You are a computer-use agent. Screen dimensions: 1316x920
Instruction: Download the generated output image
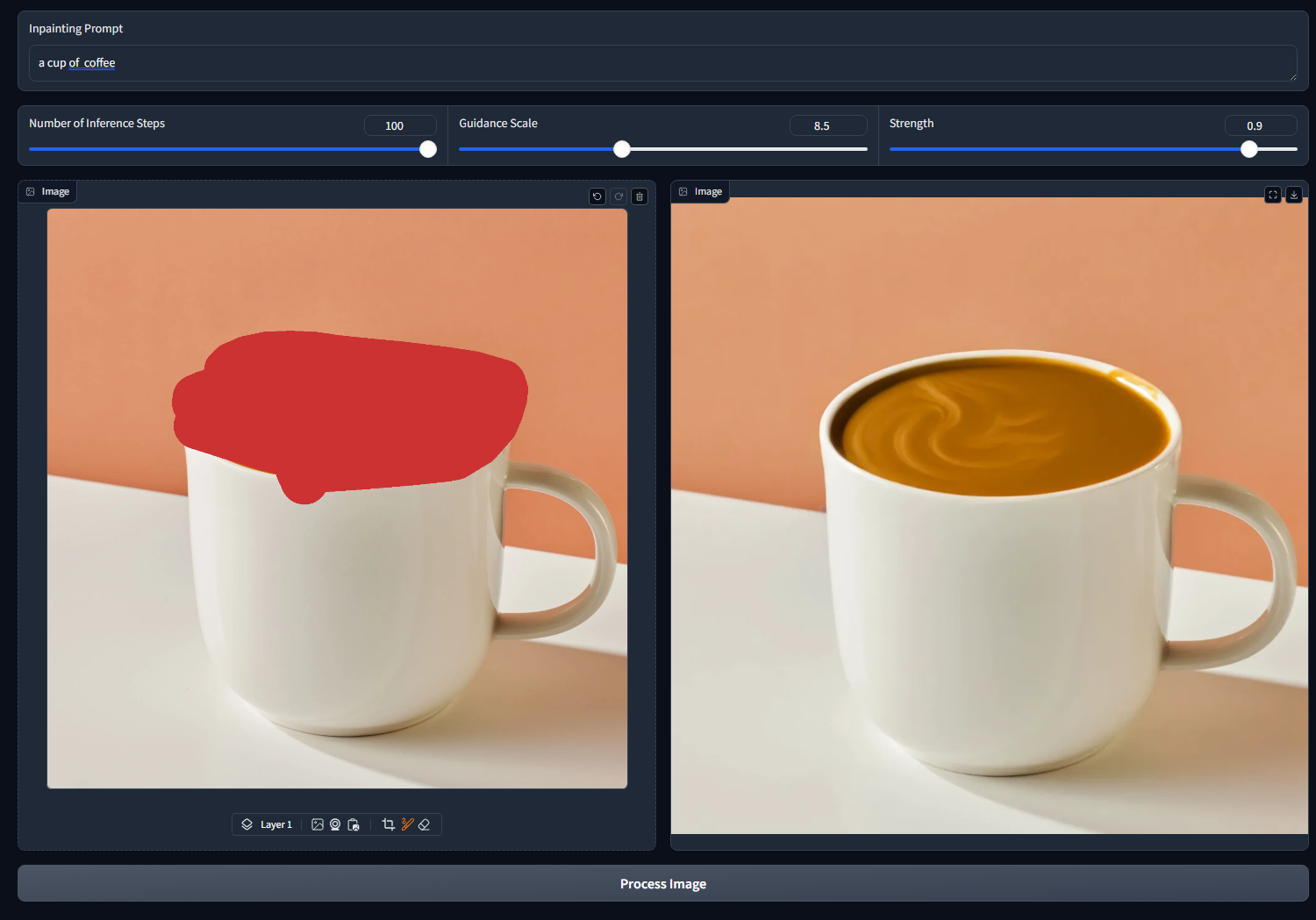pyautogui.click(x=1294, y=195)
